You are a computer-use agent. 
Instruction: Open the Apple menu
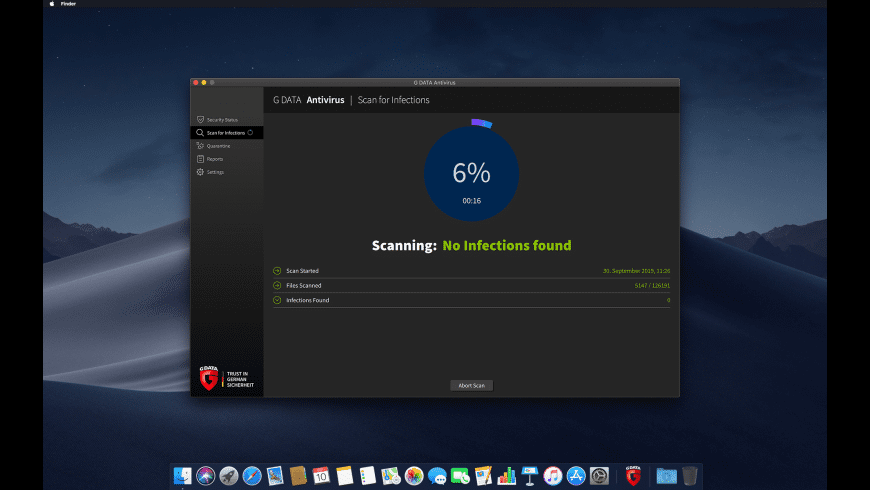point(52,3)
